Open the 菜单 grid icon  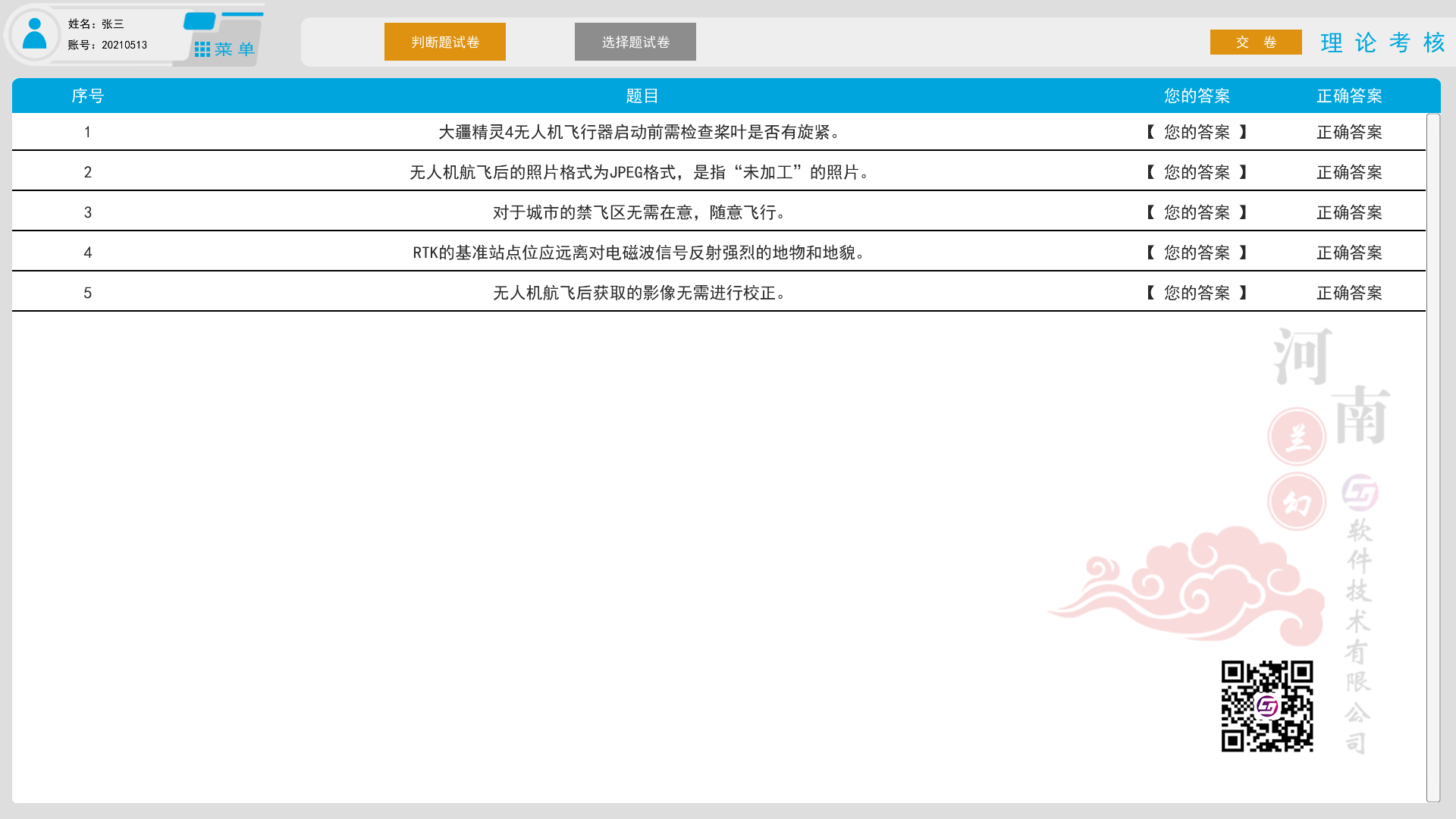click(202, 49)
